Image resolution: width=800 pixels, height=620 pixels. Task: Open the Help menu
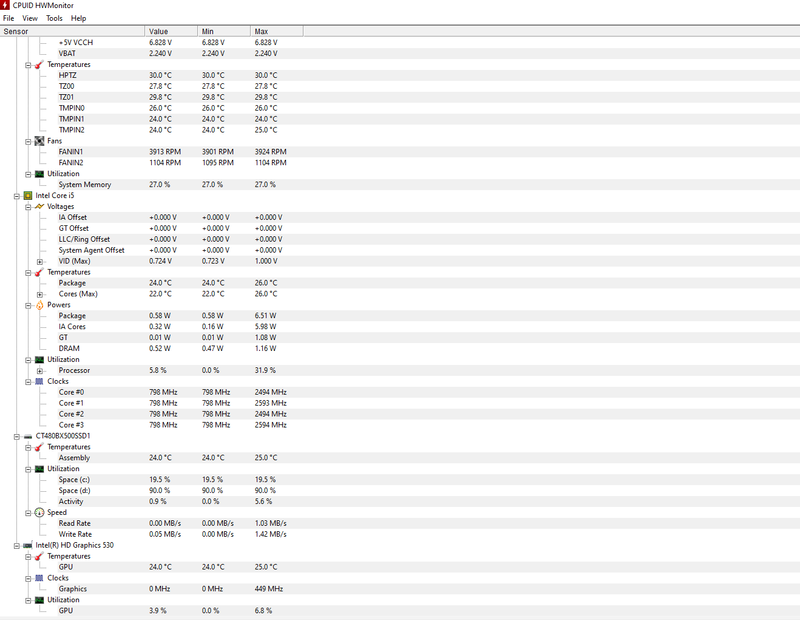click(x=79, y=18)
